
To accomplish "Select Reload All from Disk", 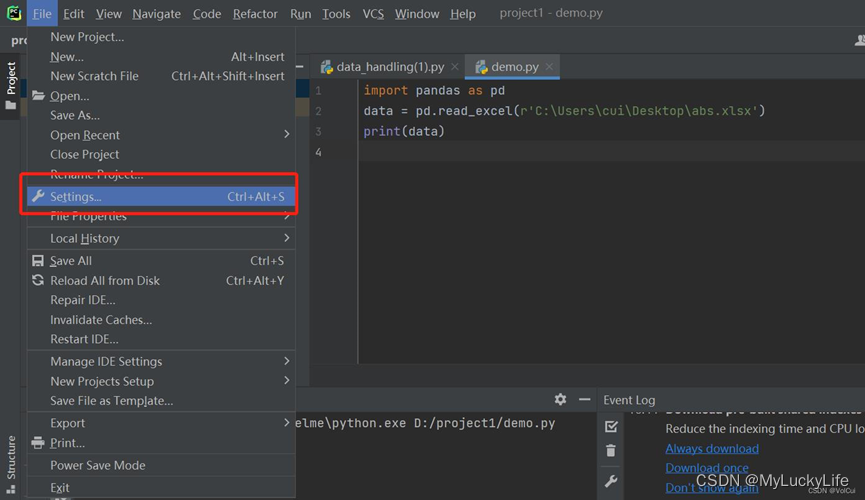I will pos(161,280).
